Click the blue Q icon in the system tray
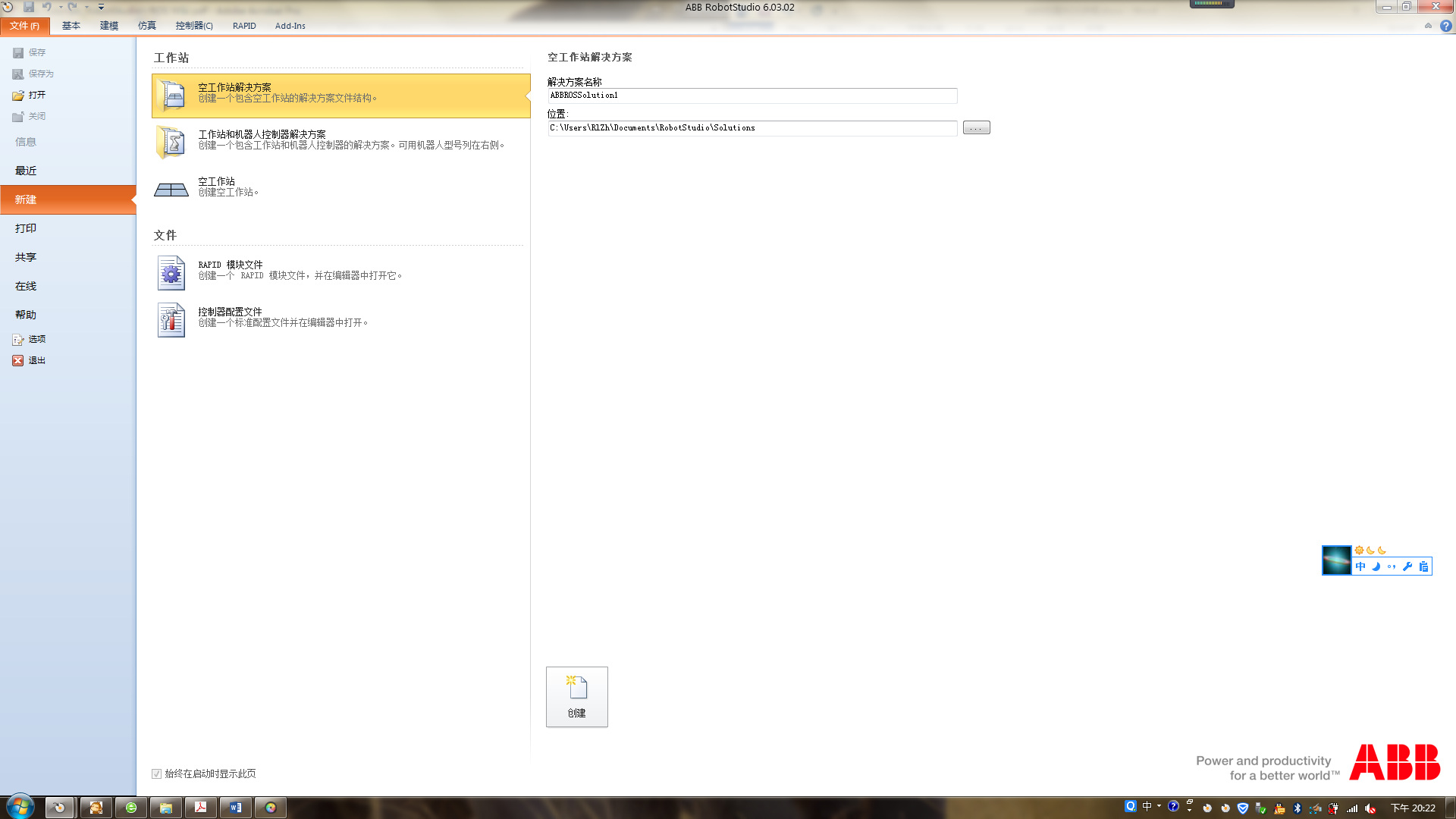Viewport: 1456px width, 819px height. (1131, 807)
